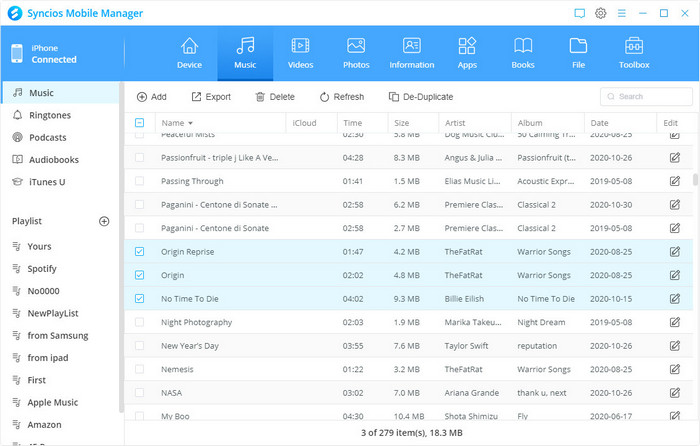Viewport: 700px width, 446px height.
Task: Open the hamburger menu icon
Action: (621, 13)
